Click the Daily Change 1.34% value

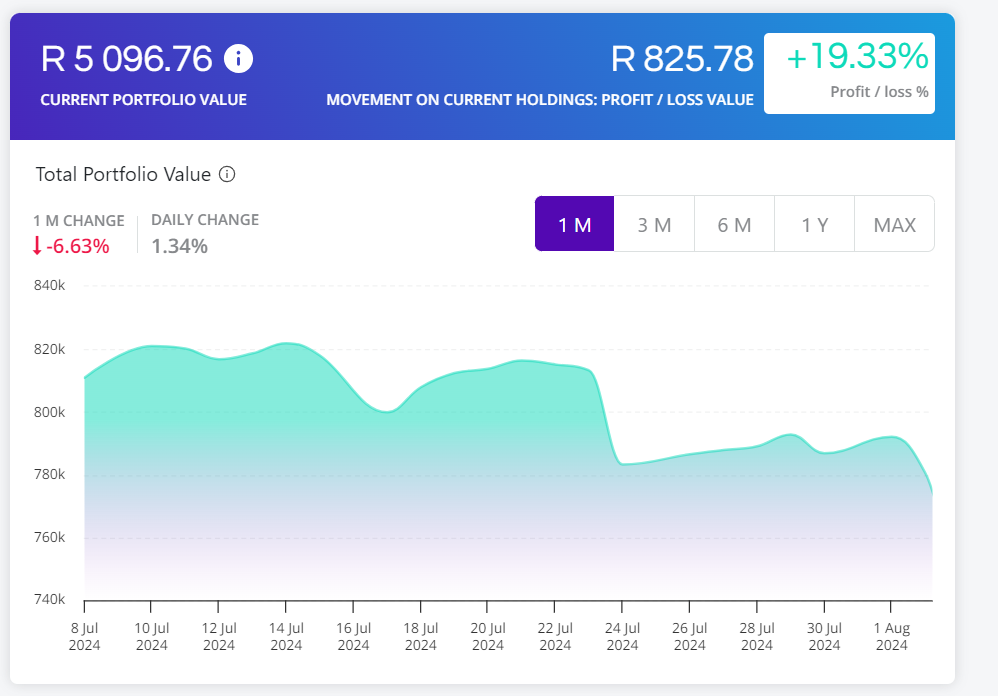pyautogui.click(x=180, y=246)
